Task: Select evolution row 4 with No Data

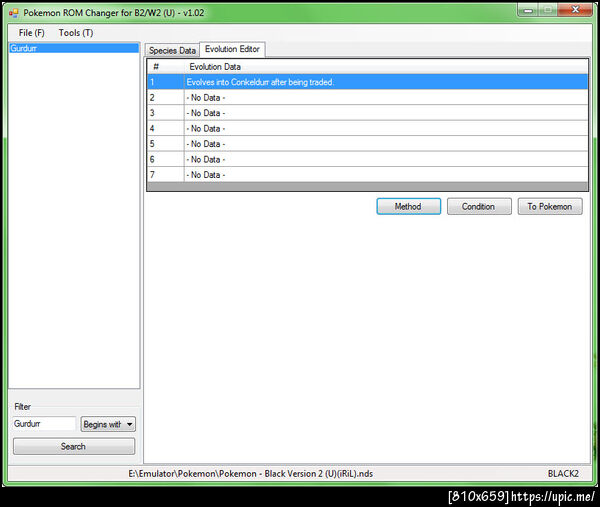Action: click(x=368, y=128)
